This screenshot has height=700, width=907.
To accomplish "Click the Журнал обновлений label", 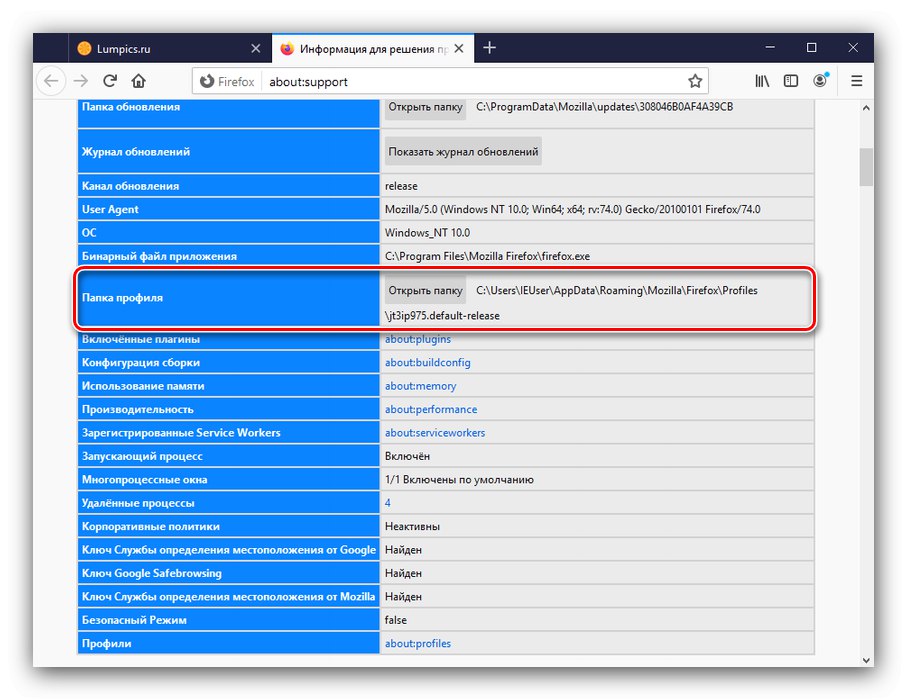I will pyautogui.click(x=135, y=152).
